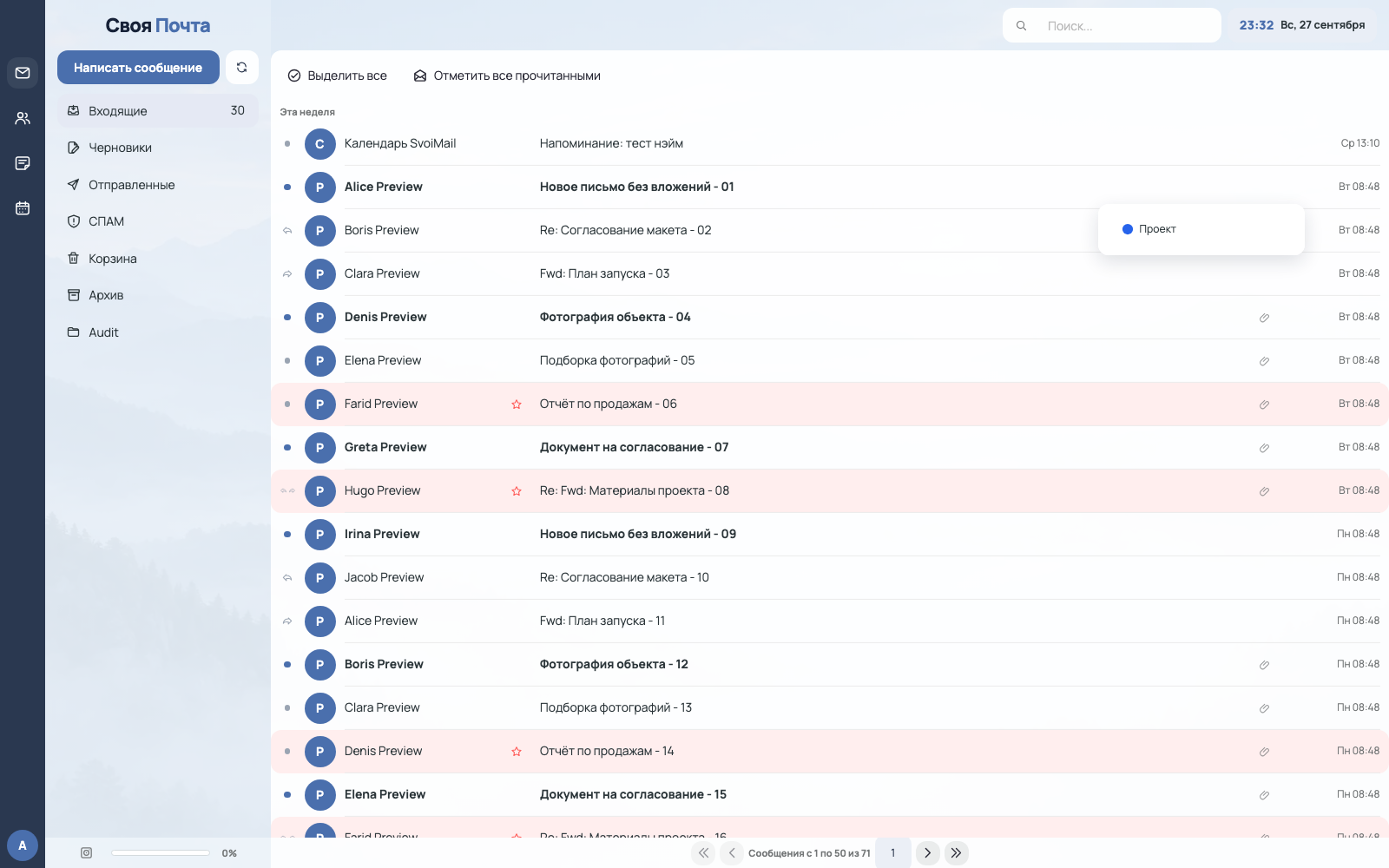Jump to the last page of messages
The width and height of the screenshot is (1389, 868).
click(956, 853)
